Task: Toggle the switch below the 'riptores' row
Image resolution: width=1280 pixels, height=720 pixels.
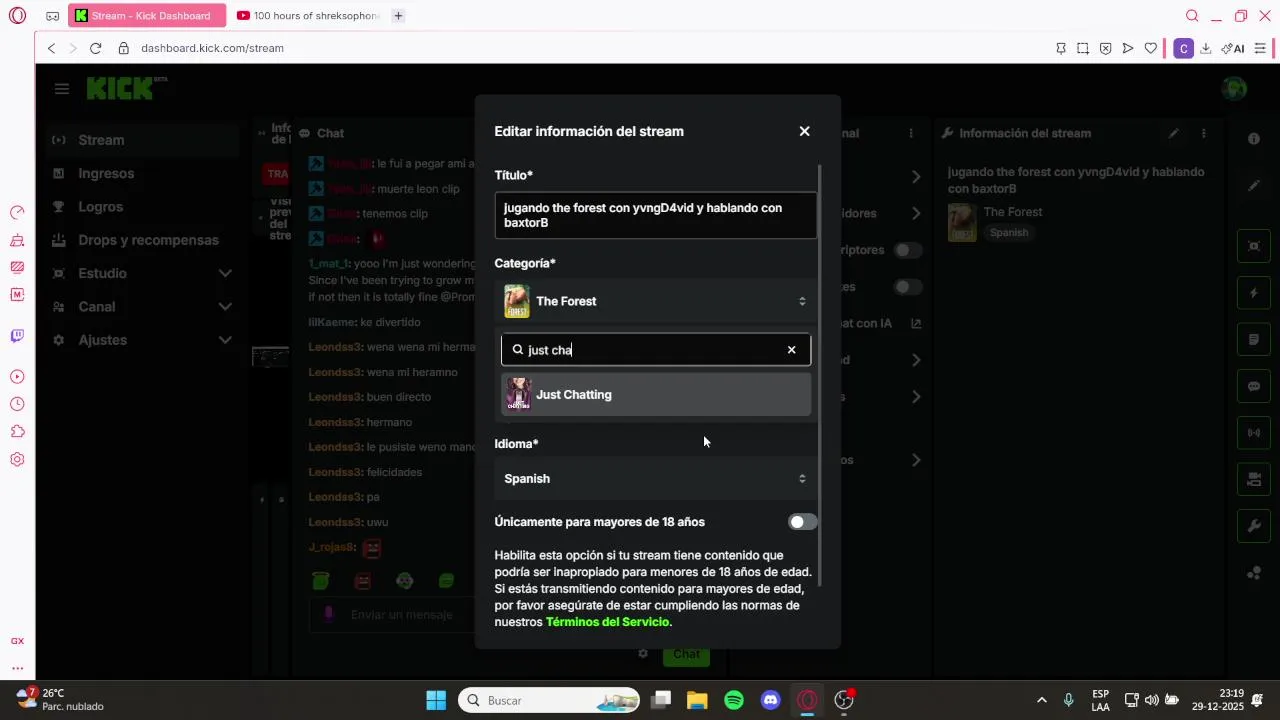Action: (907, 287)
